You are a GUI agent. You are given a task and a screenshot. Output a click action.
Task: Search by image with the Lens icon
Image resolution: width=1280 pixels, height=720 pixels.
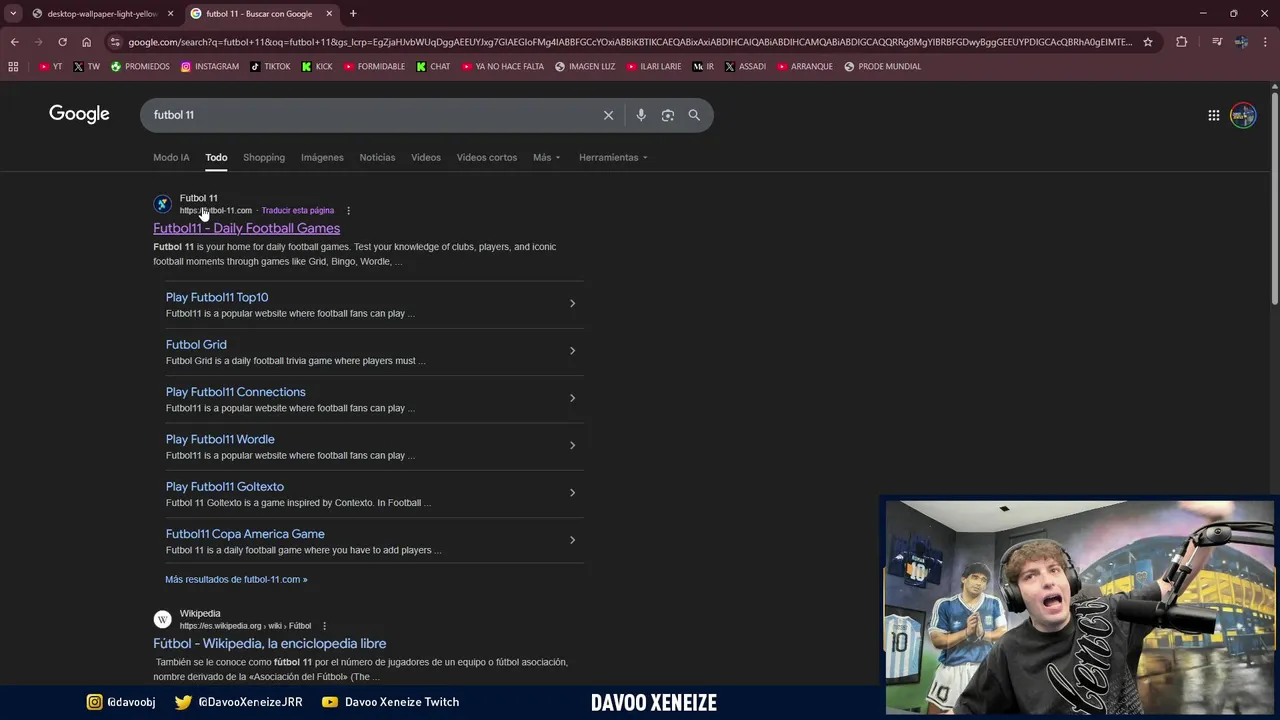coord(667,115)
